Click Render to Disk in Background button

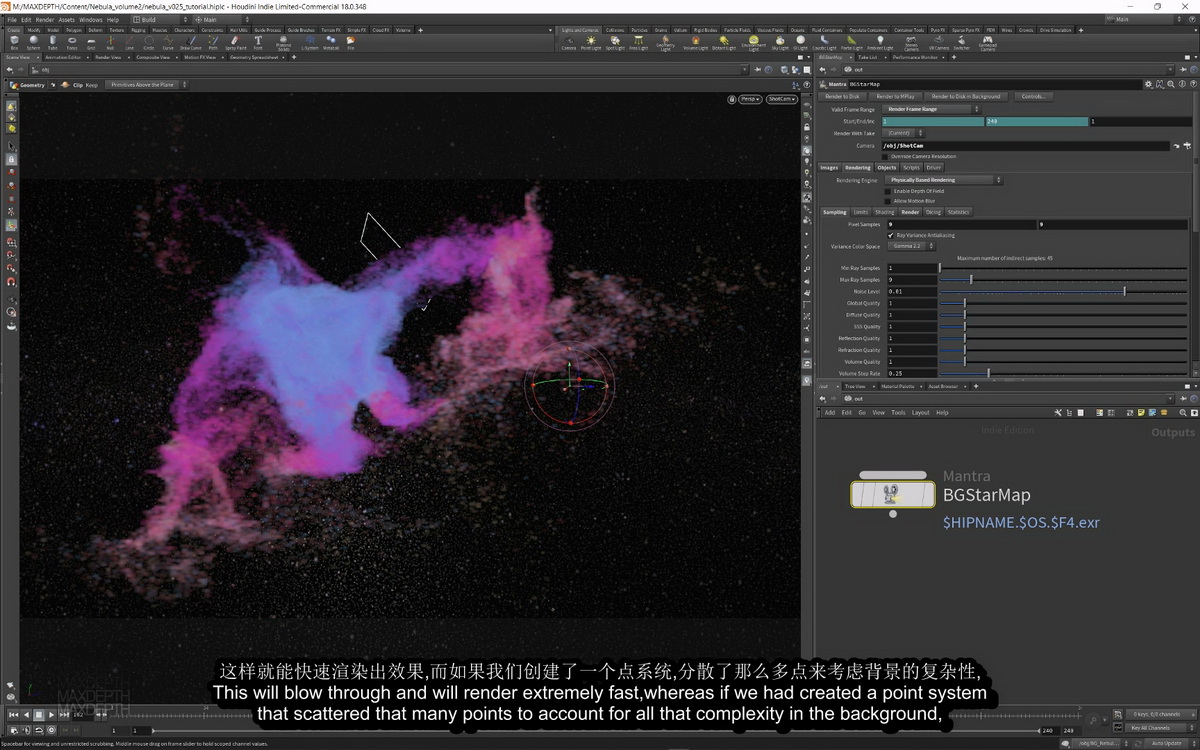(966, 96)
